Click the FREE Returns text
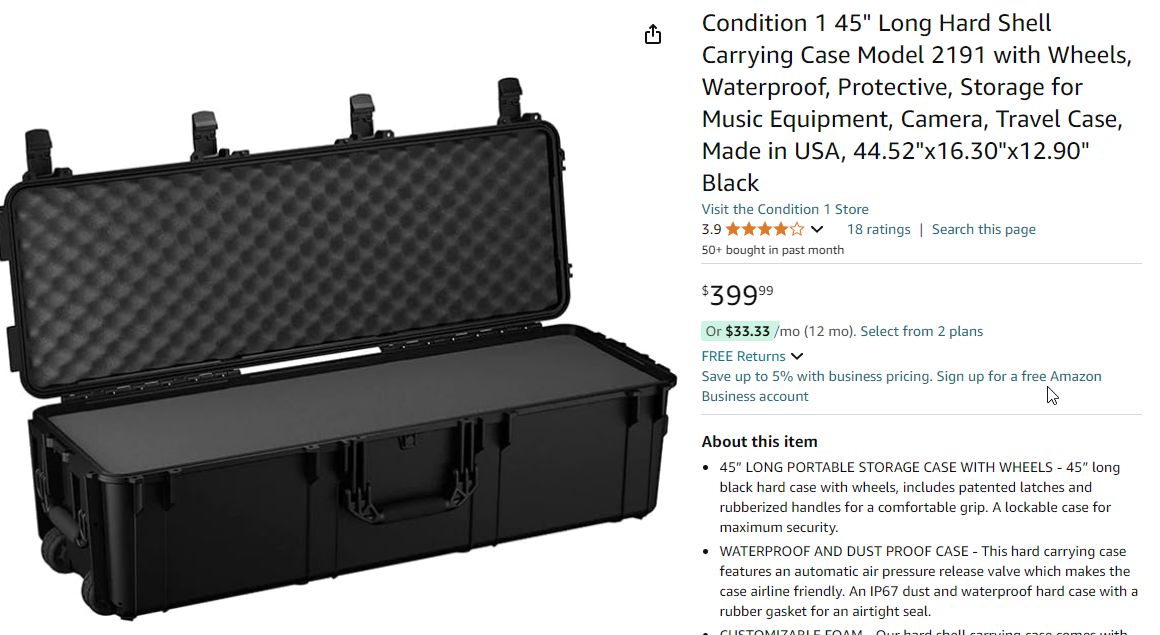This screenshot has width=1160, height=635. (x=743, y=356)
